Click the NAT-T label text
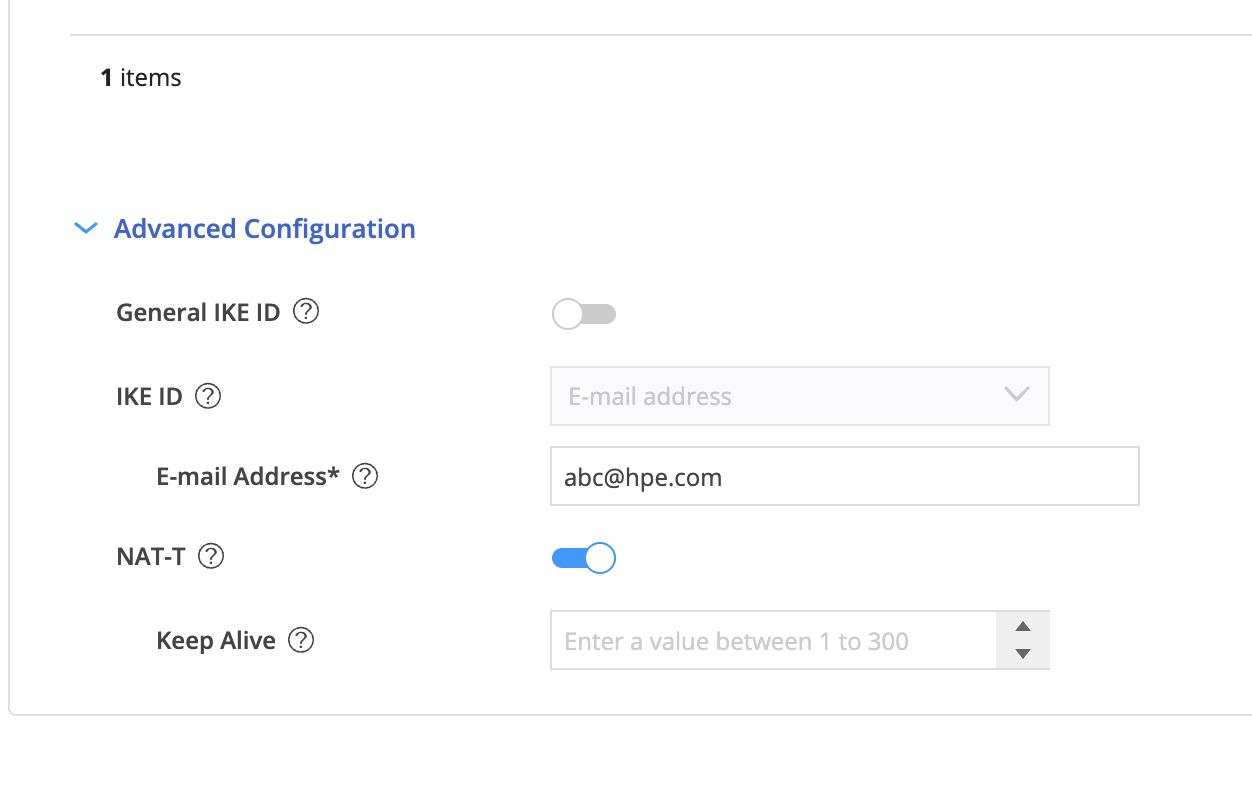Image resolution: width=1252 pixels, height=810 pixels. pyautogui.click(x=151, y=556)
